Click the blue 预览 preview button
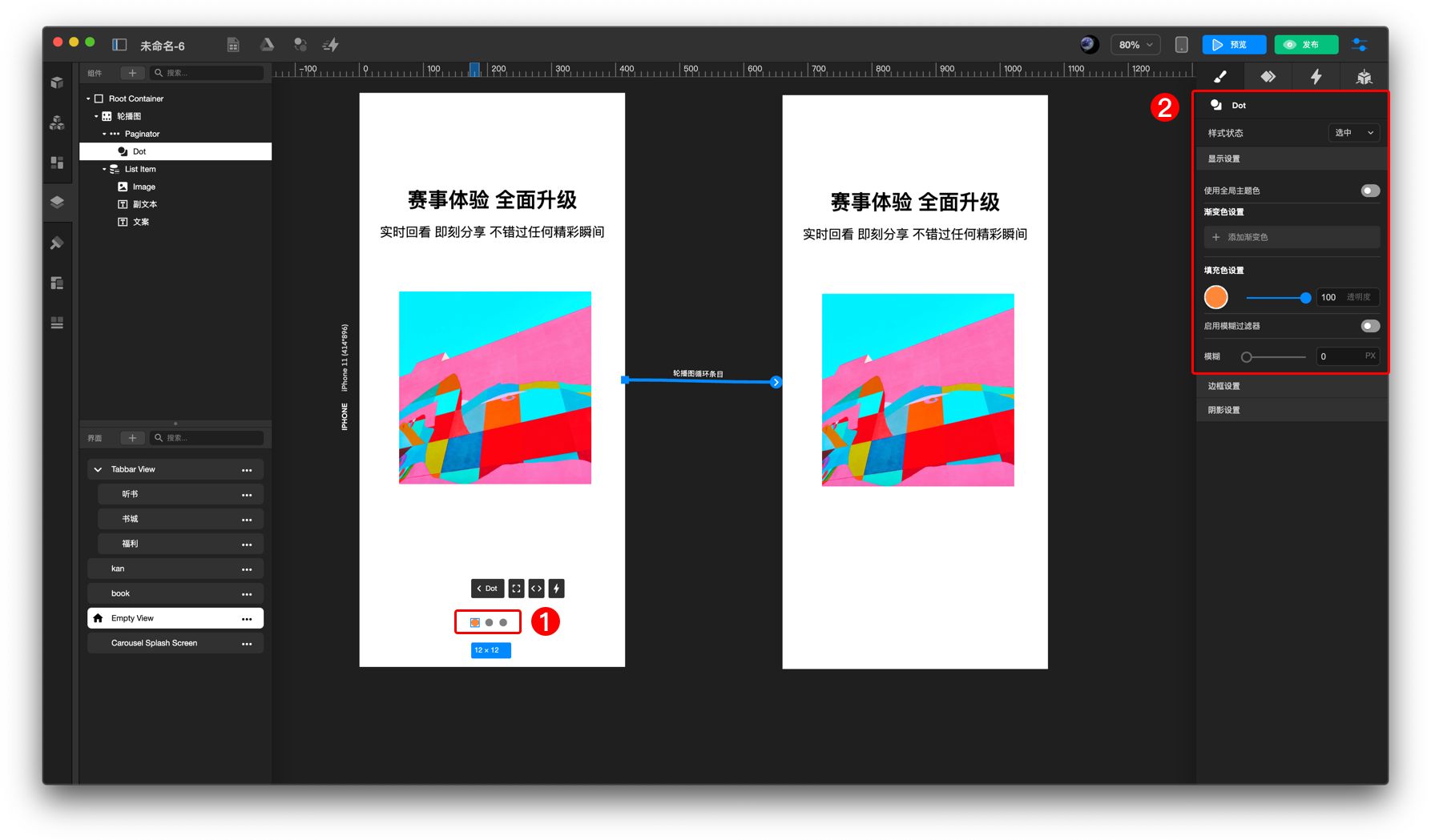The width and height of the screenshot is (1431, 840). point(1234,45)
